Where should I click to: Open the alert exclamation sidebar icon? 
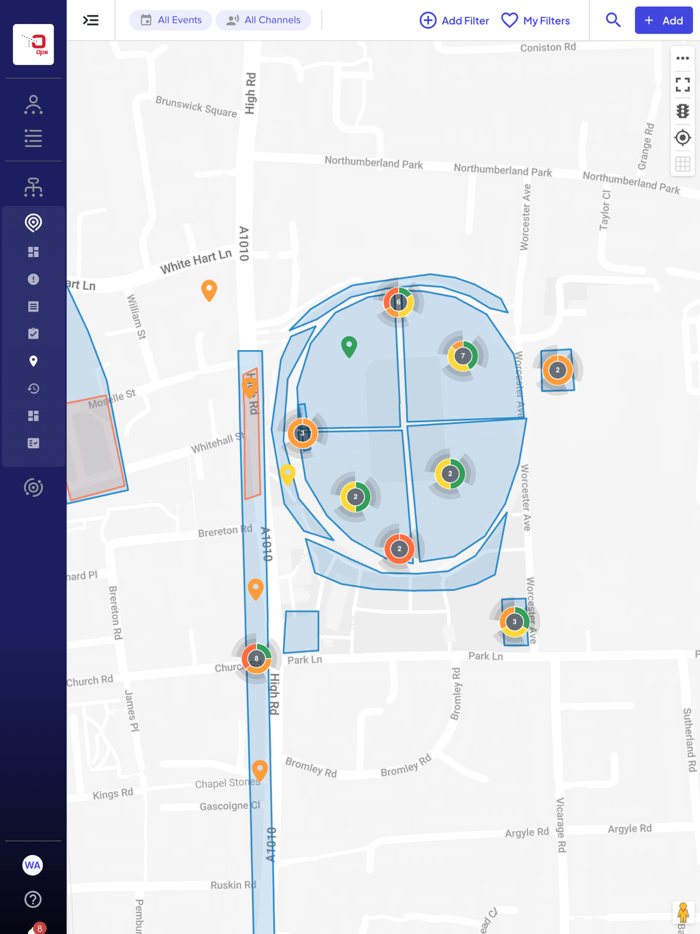[x=33, y=279]
